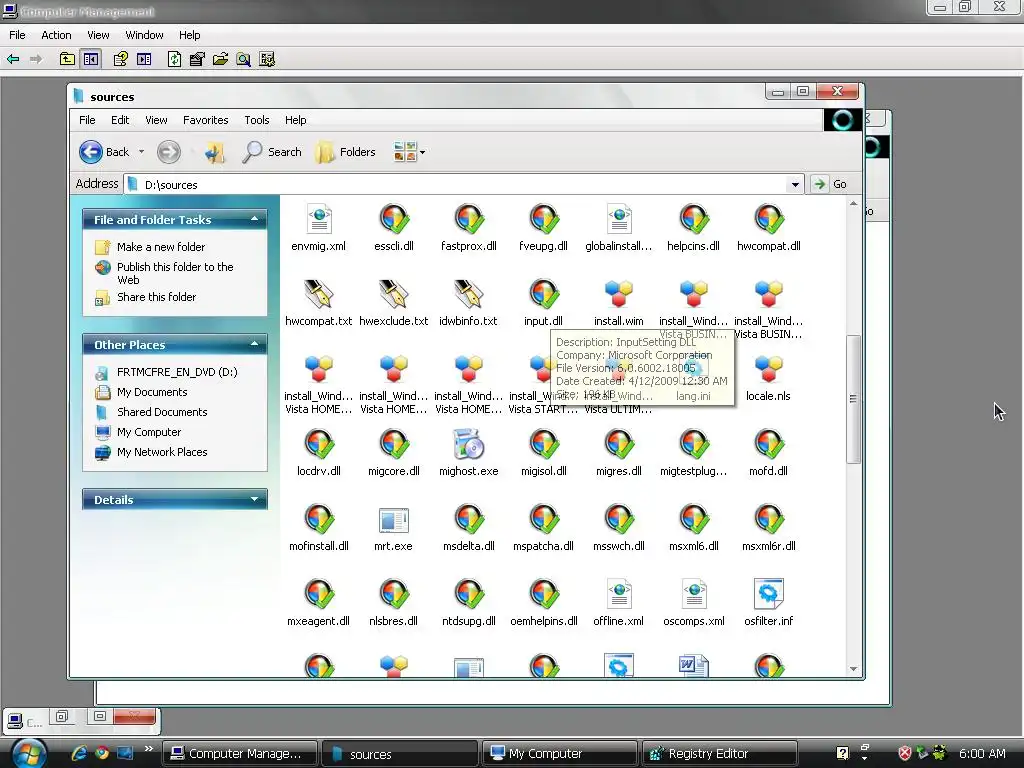
Task: Click Publish this folder to the Web
Action: [175, 273]
